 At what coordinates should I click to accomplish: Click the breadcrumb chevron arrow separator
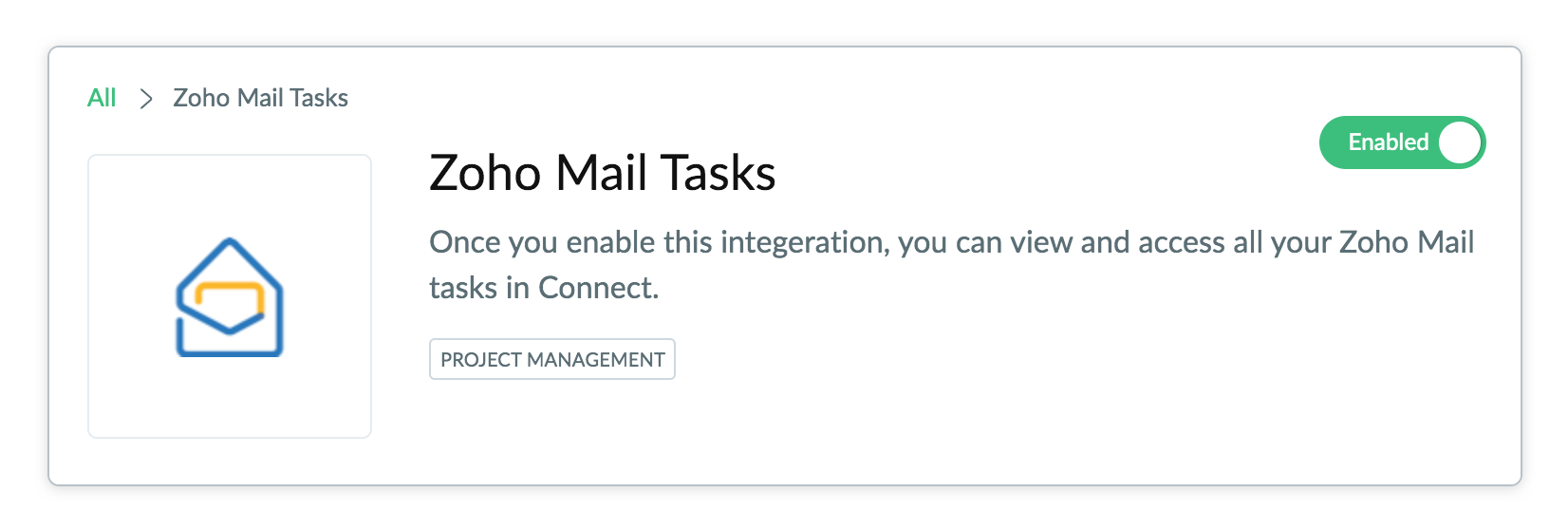click(x=145, y=99)
